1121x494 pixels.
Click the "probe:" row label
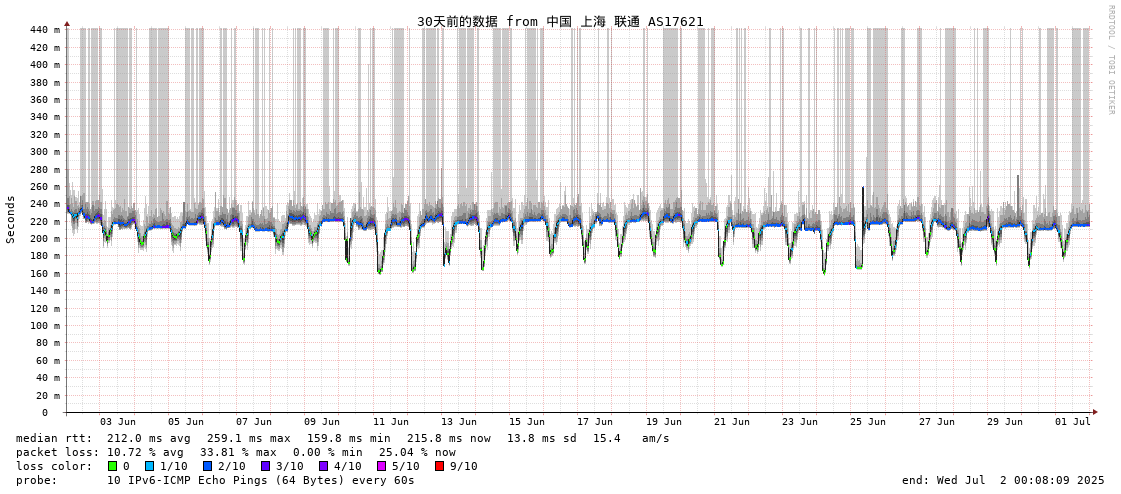pyautogui.click(x=36, y=480)
